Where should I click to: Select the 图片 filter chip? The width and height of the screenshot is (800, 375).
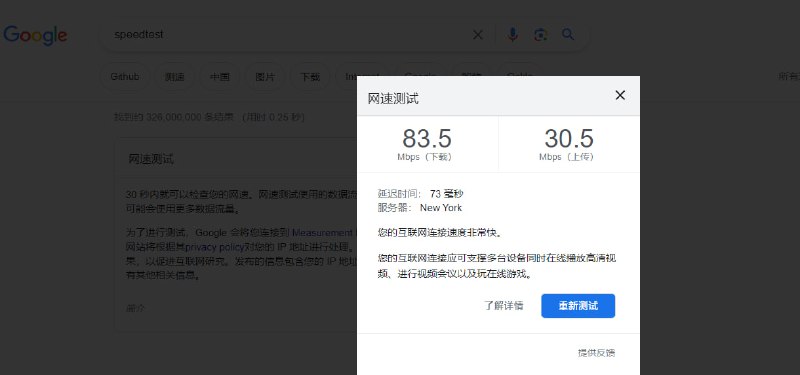point(265,77)
